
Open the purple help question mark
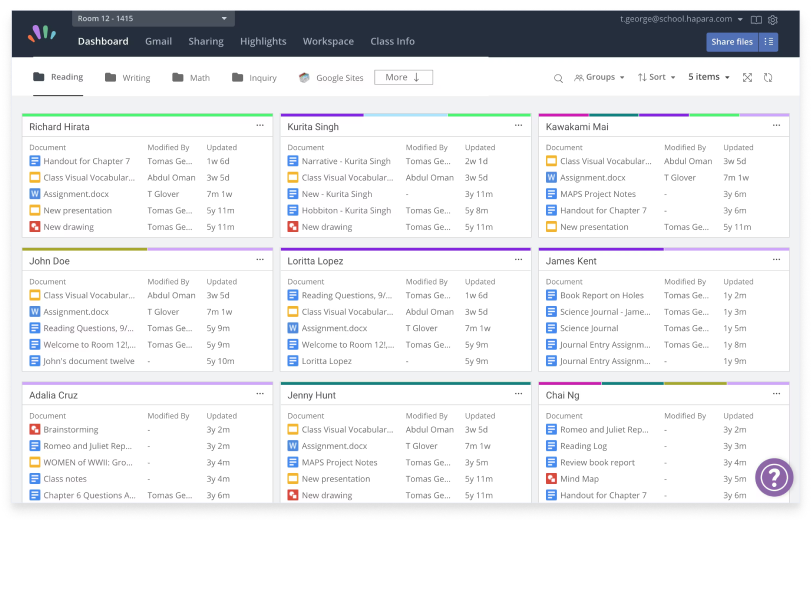coord(774,477)
